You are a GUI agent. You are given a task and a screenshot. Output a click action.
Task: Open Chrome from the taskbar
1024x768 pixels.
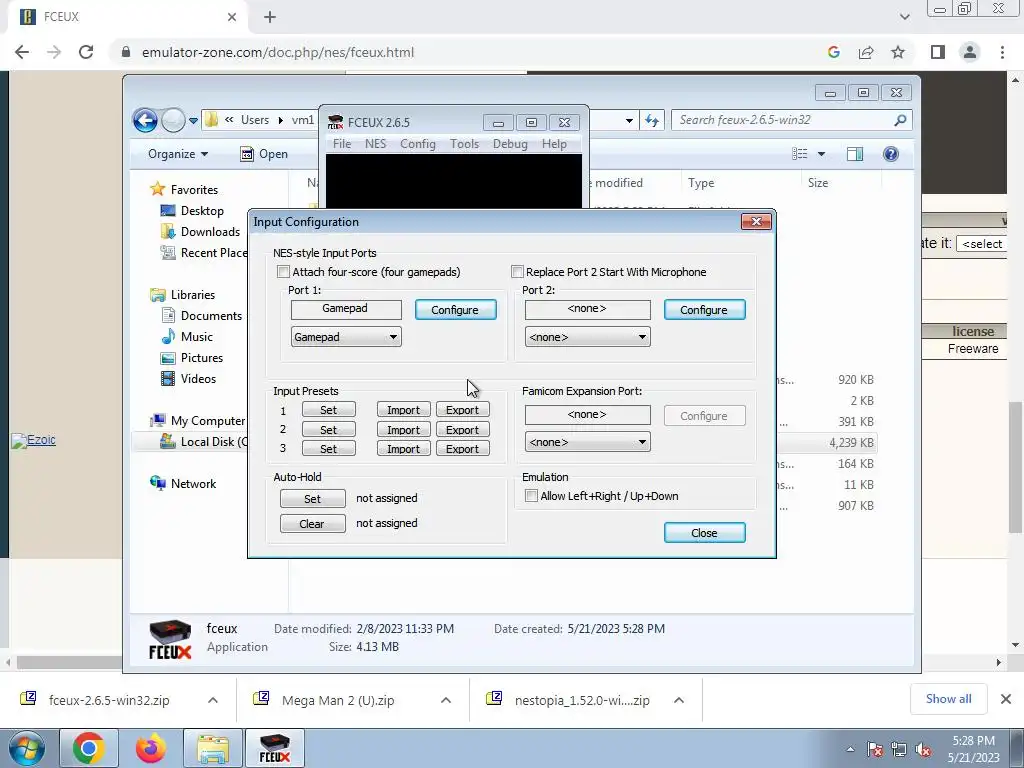click(89, 748)
